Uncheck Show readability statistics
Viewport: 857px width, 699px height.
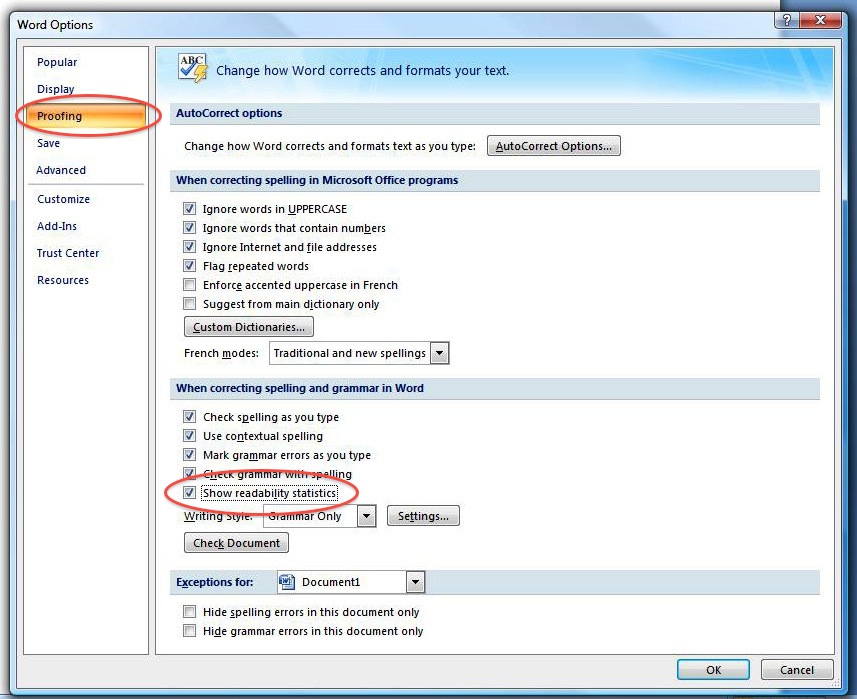[189, 493]
